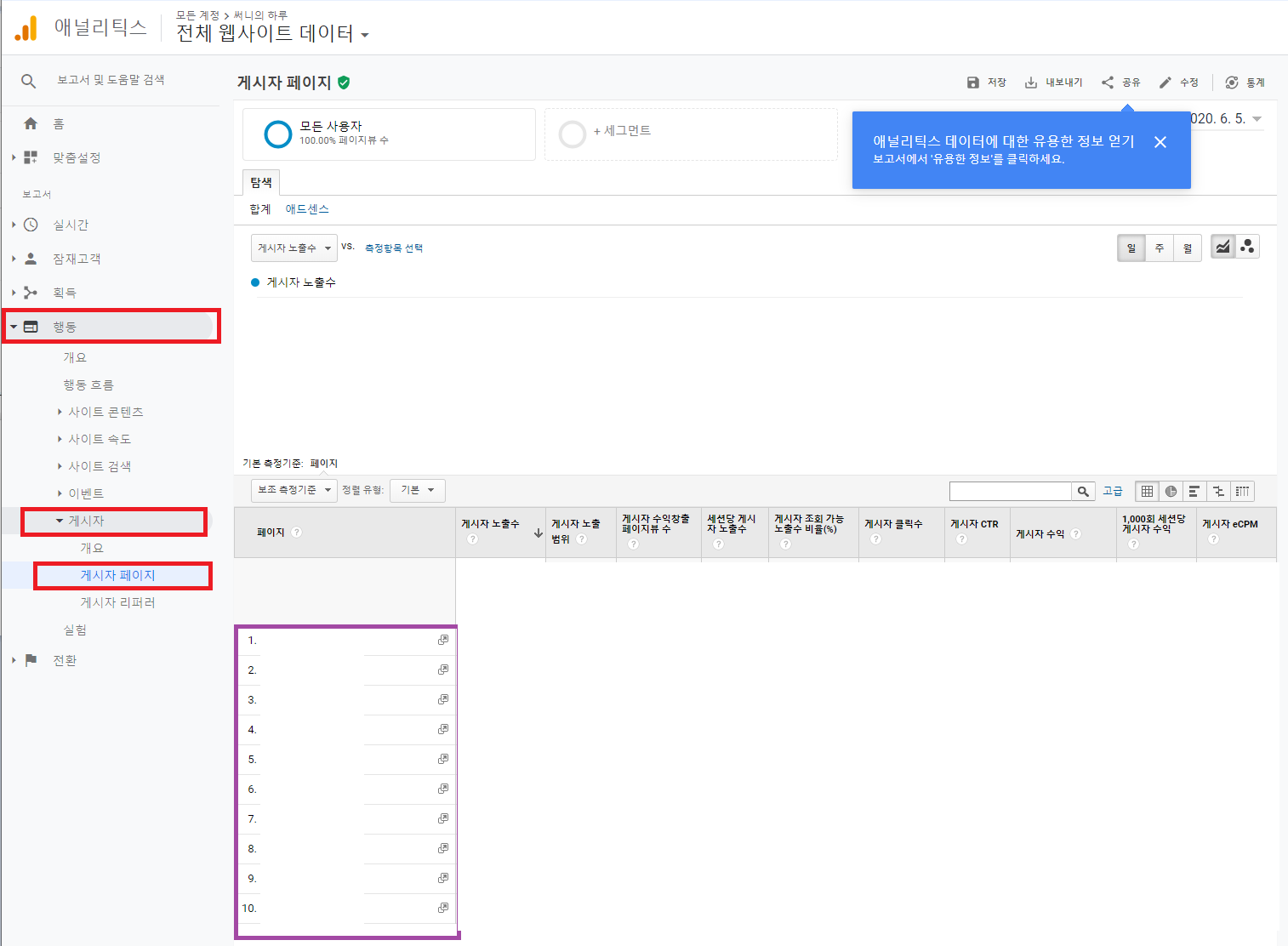
Task: Close the blue insights tooltip
Action: (x=1160, y=142)
